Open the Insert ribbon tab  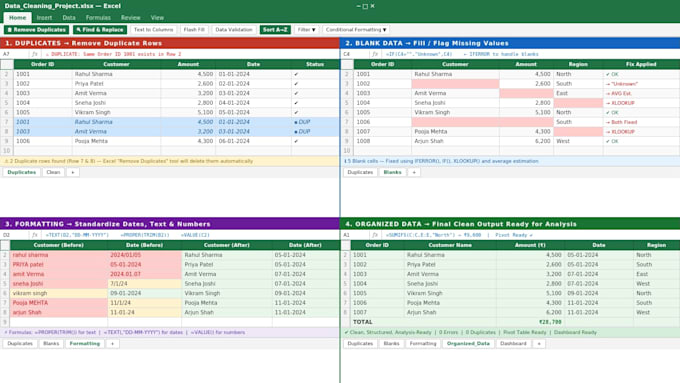click(x=44, y=18)
